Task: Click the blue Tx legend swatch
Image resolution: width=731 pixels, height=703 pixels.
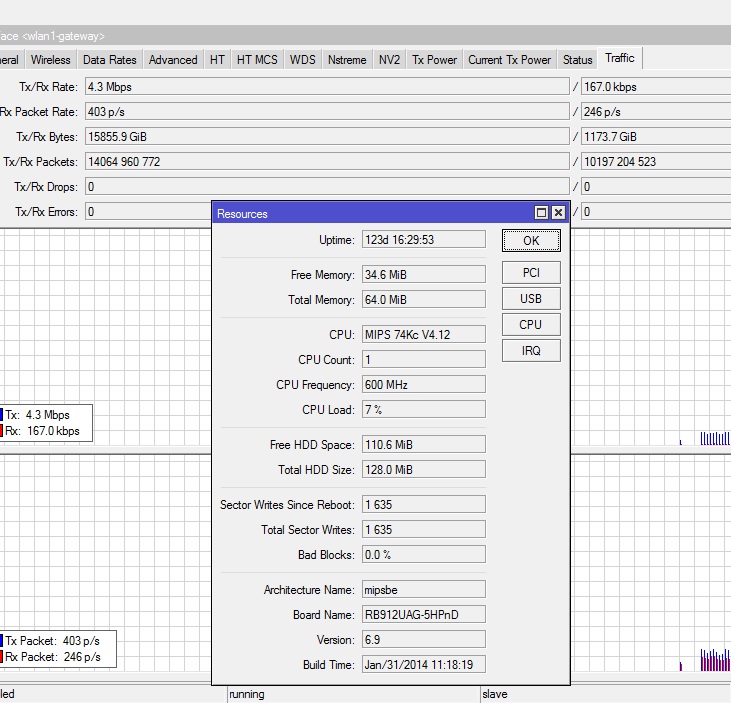Action: pos(3,415)
